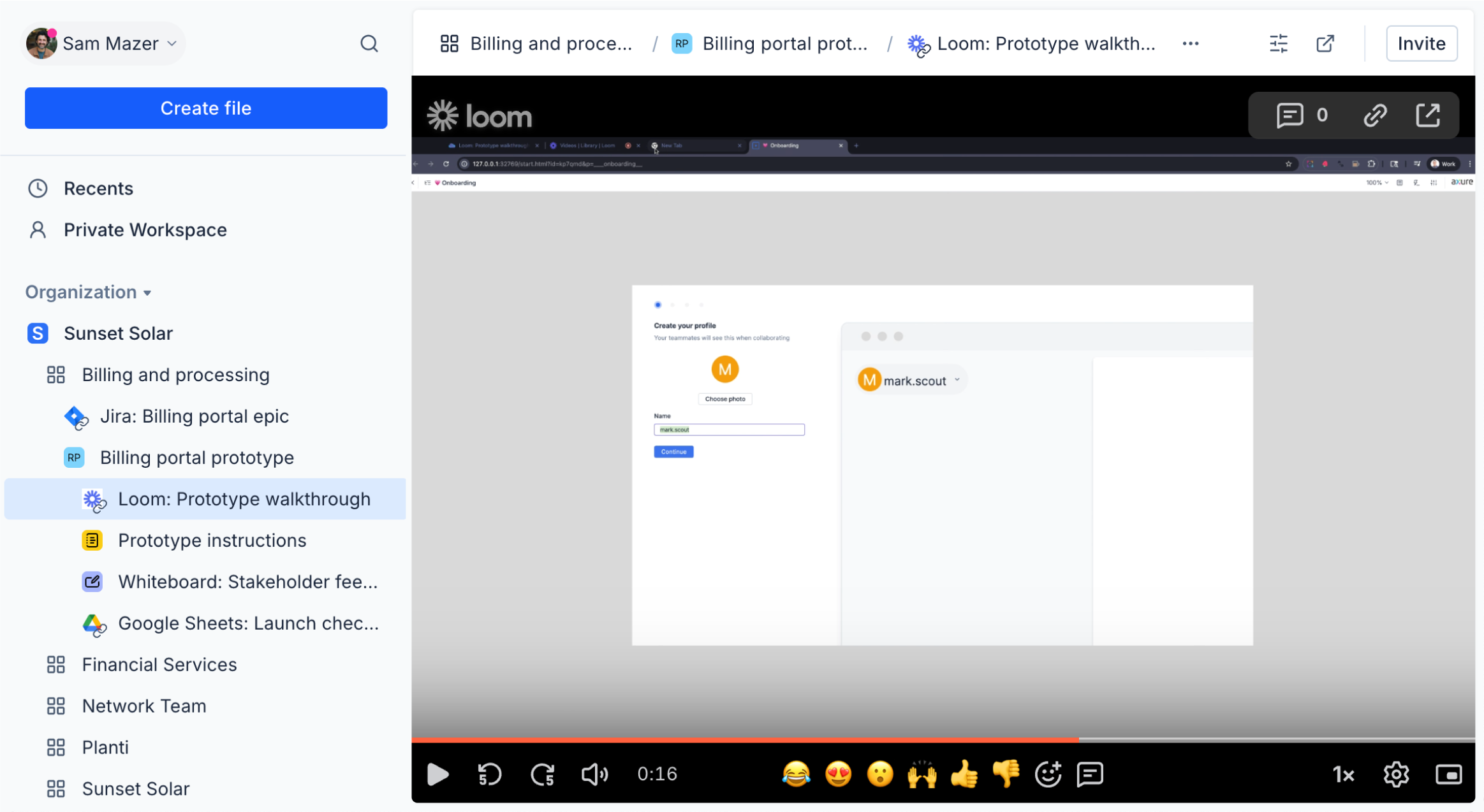Mute the video volume

tap(594, 774)
